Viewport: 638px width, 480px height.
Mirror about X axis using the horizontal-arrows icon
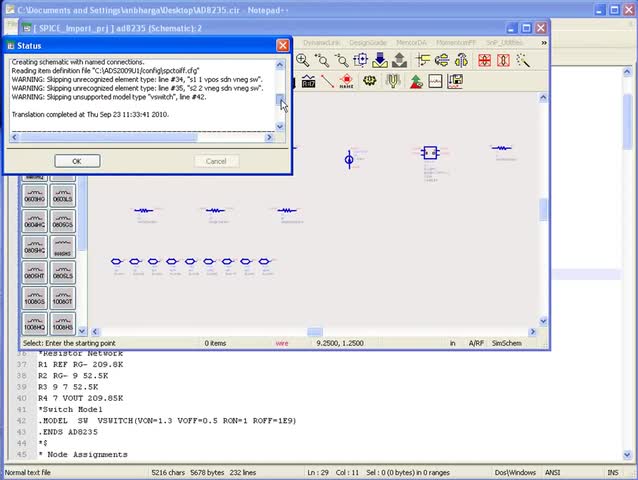point(442,60)
